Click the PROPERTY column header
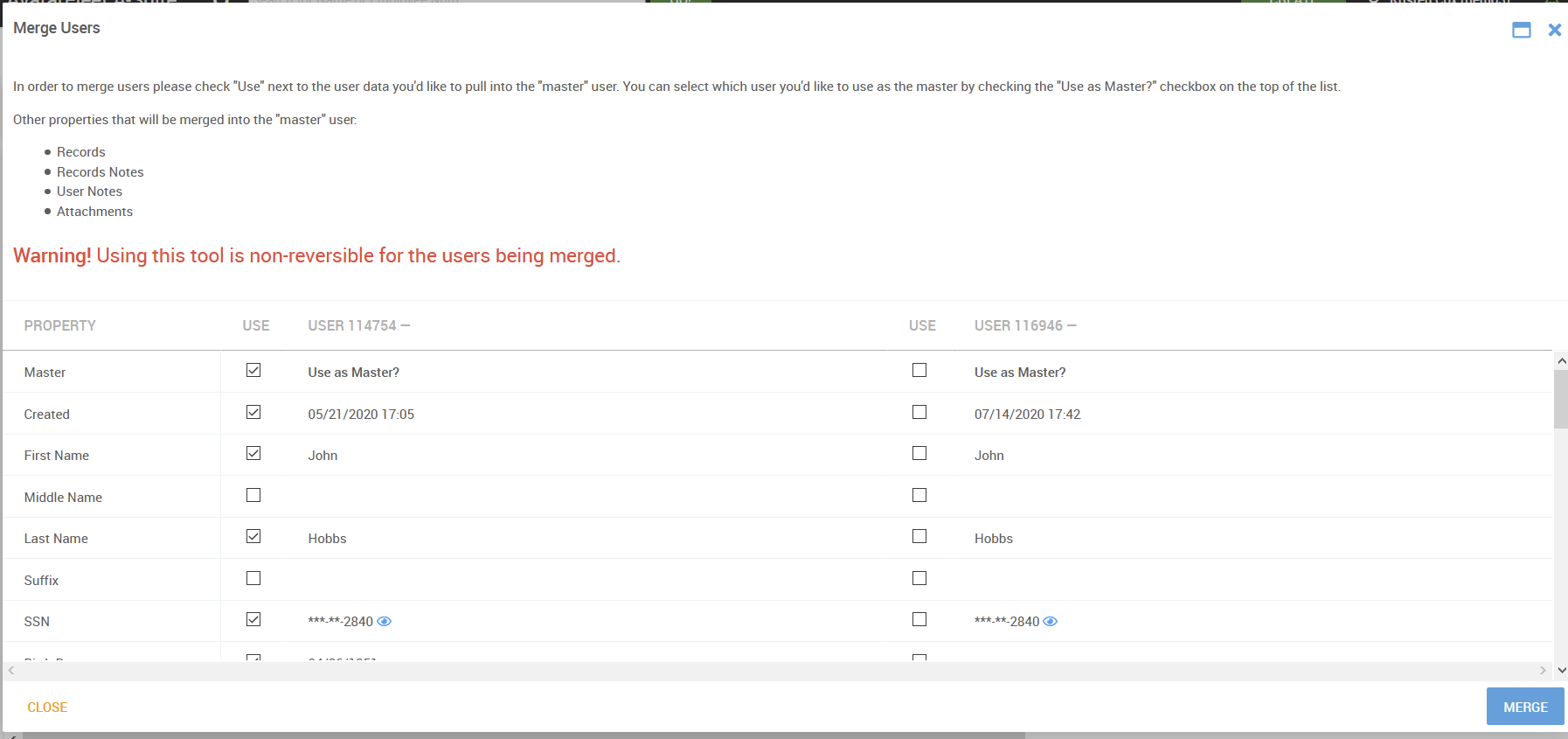Screen dimensions: 1568x739 pos(60,325)
